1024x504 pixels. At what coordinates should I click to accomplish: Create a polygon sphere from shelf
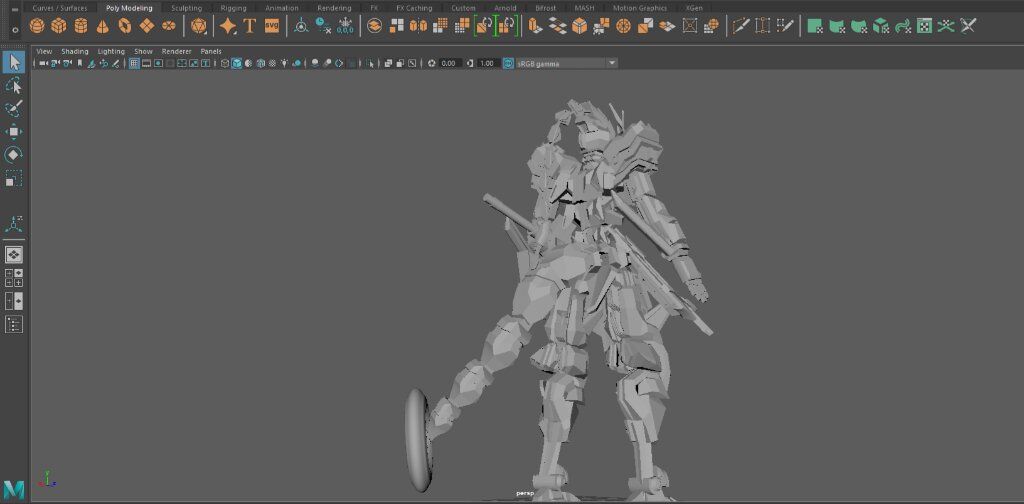pos(37,26)
